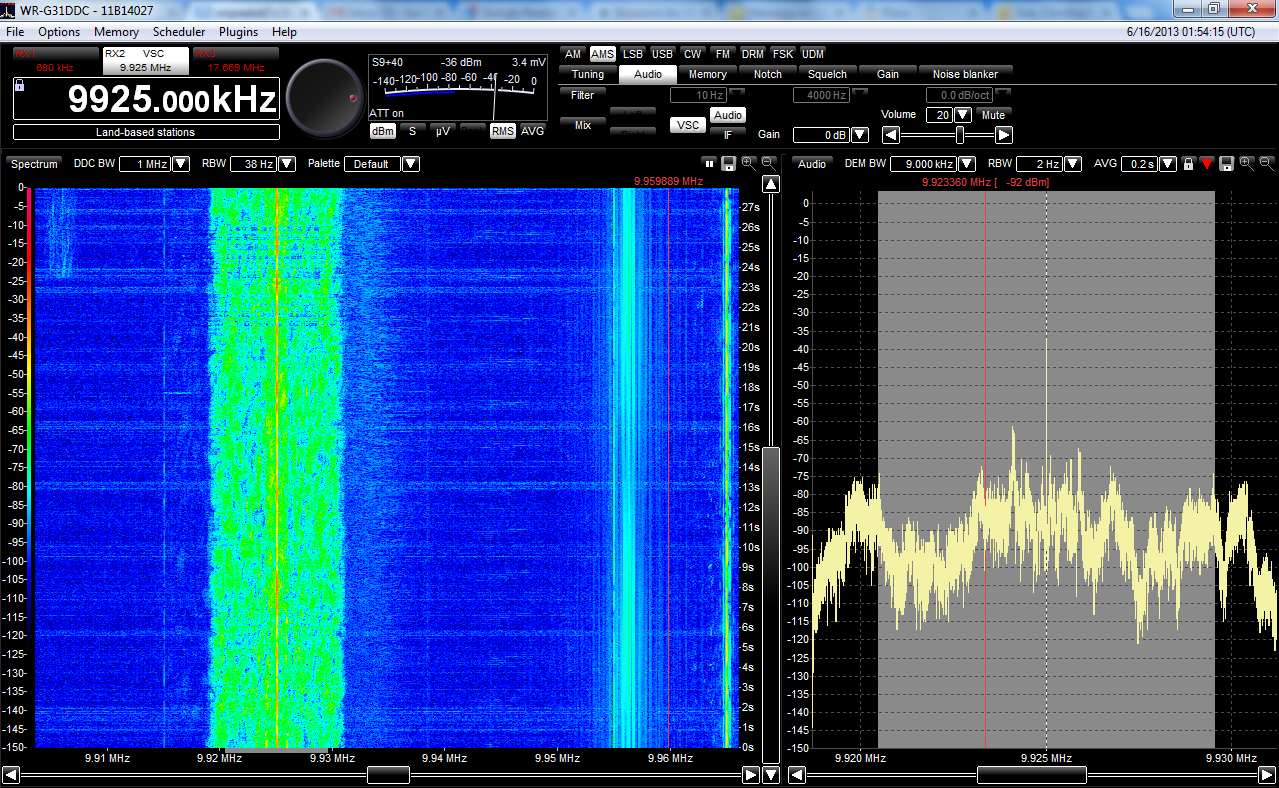
Task: Toggle the Mute button
Action: tap(993, 115)
